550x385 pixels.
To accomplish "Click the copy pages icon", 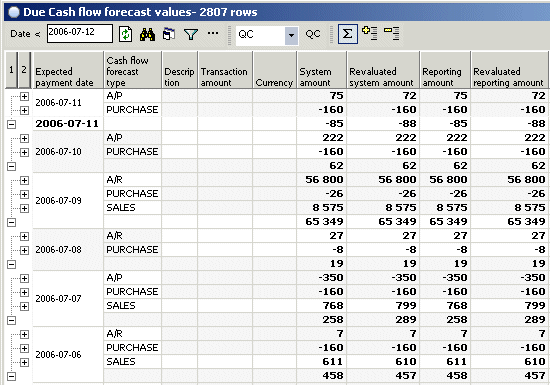I will [x=169, y=34].
